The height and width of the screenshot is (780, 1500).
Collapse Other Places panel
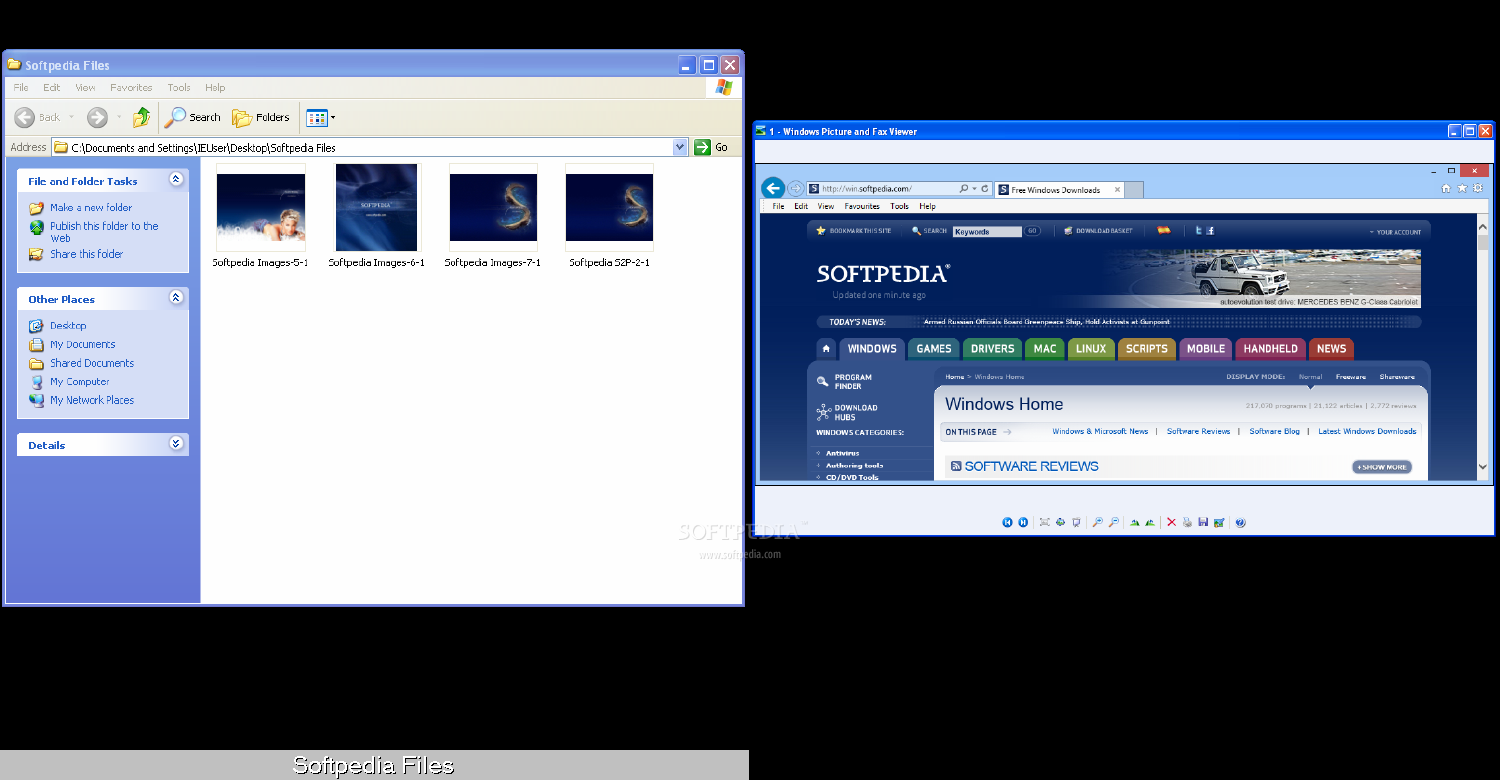[x=176, y=297]
